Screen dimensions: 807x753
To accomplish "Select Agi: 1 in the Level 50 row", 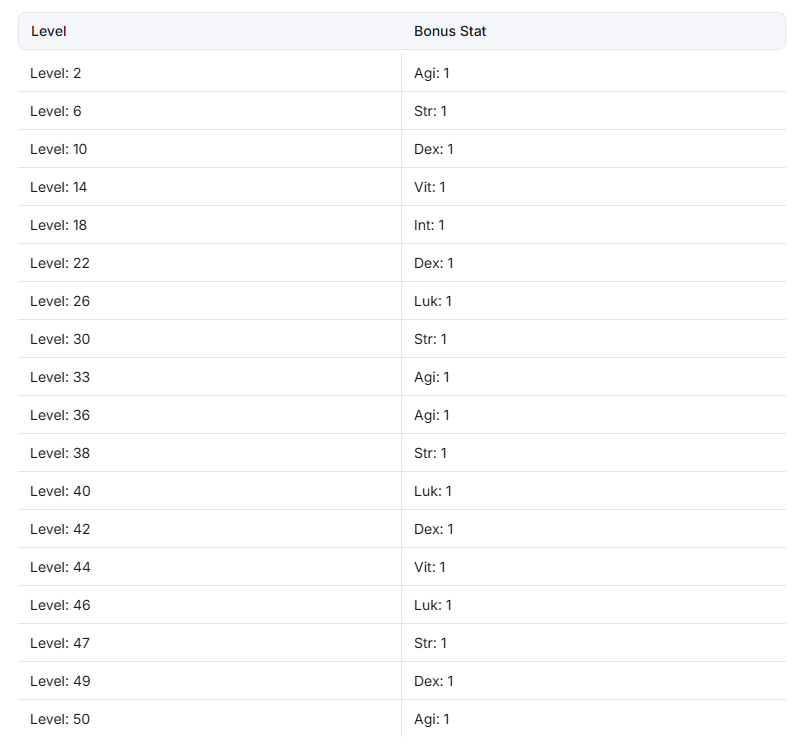I will tap(432, 720).
